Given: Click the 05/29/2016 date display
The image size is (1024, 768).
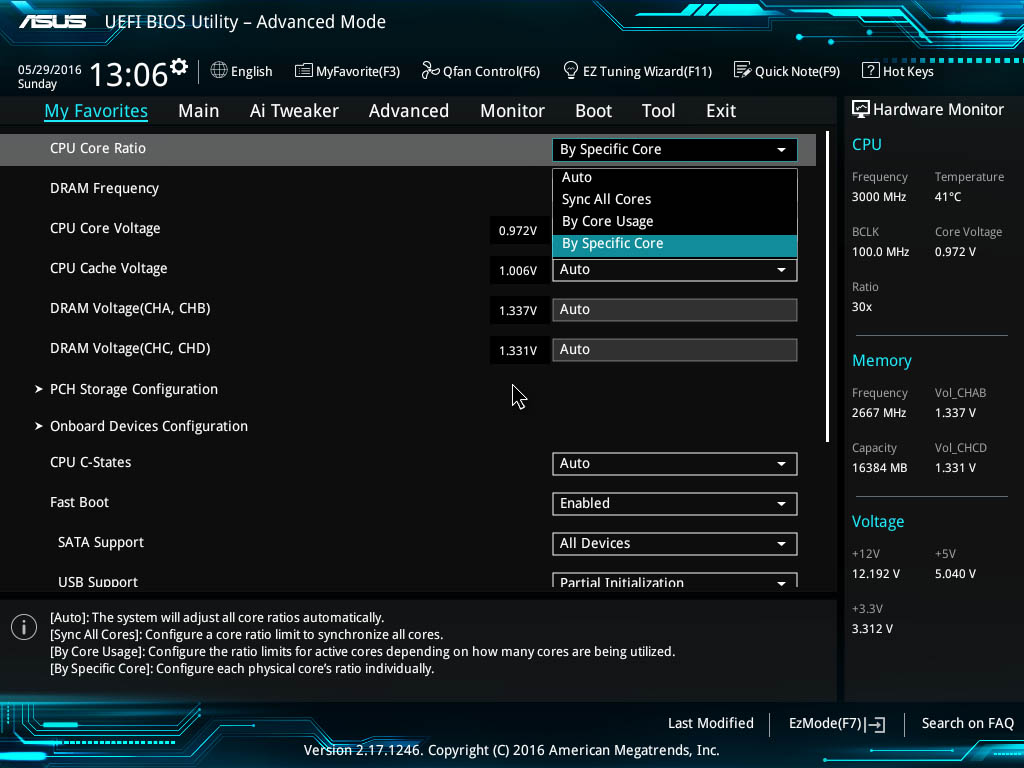Looking at the screenshot, I should (x=50, y=69).
